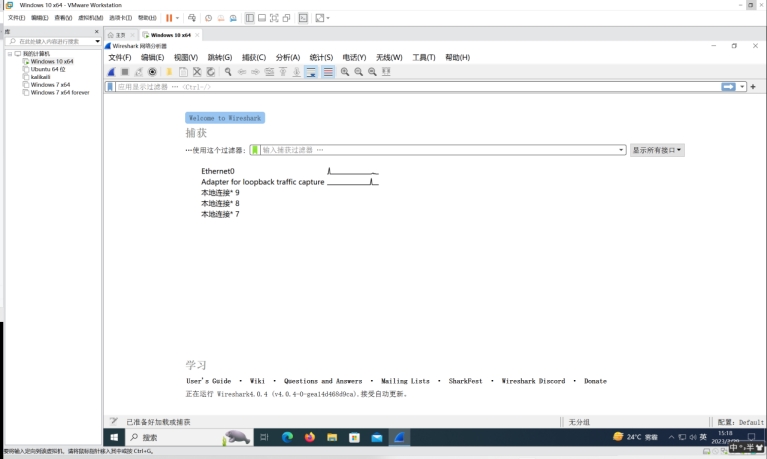Open Firefox from the Windows taskbar

pos(310,437)
